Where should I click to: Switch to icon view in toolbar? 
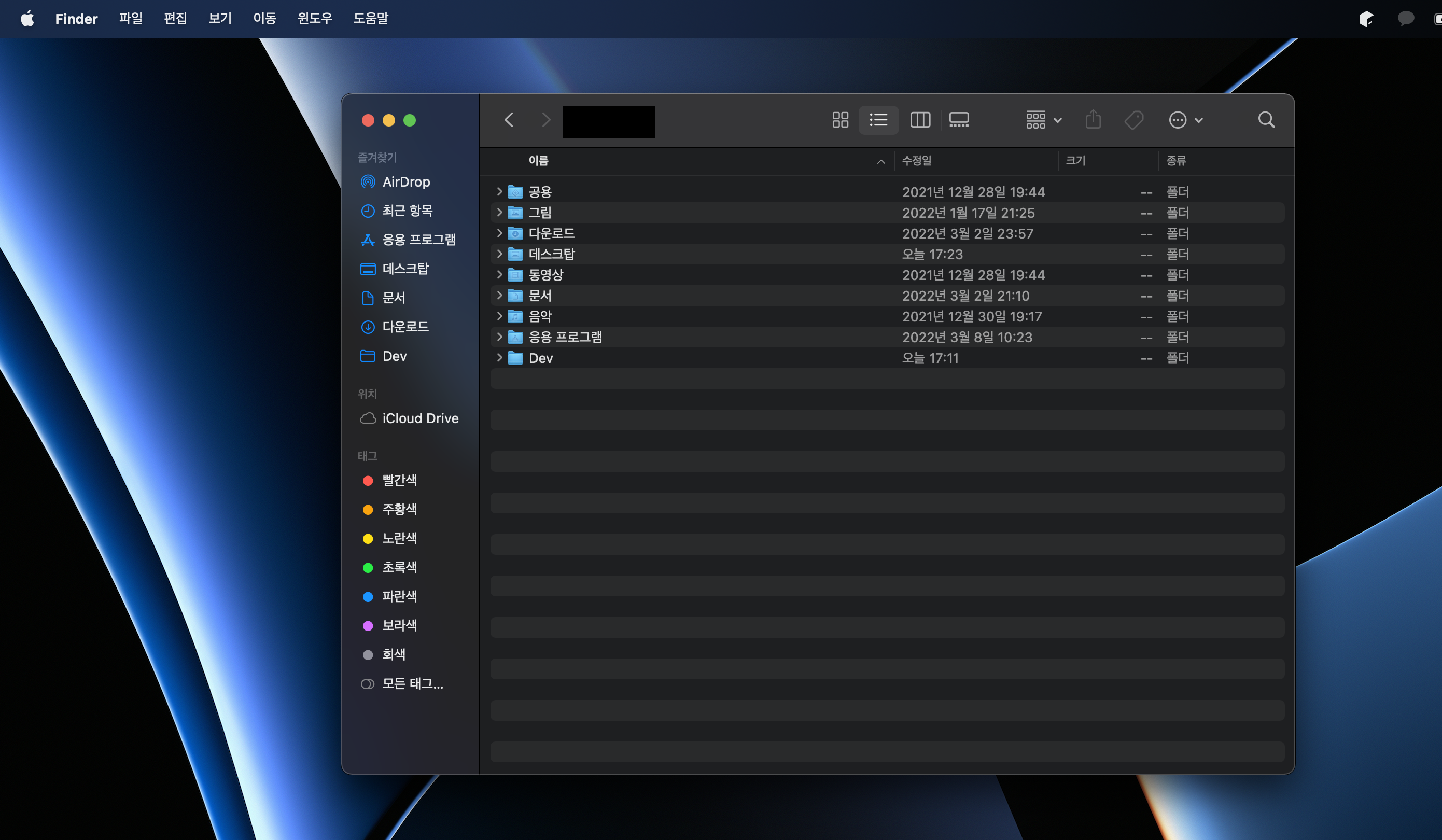(840, 120)
